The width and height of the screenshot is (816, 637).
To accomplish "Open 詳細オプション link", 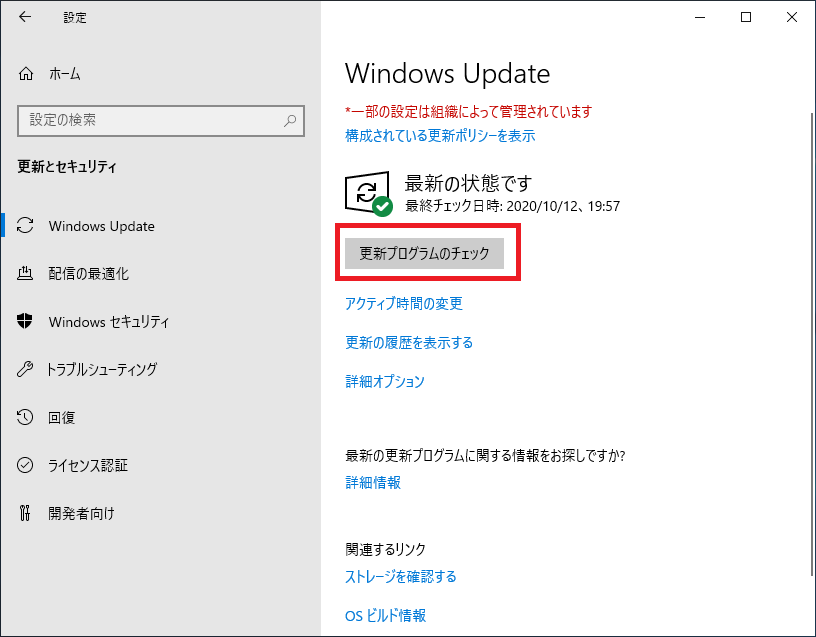I will coord(385,381).
